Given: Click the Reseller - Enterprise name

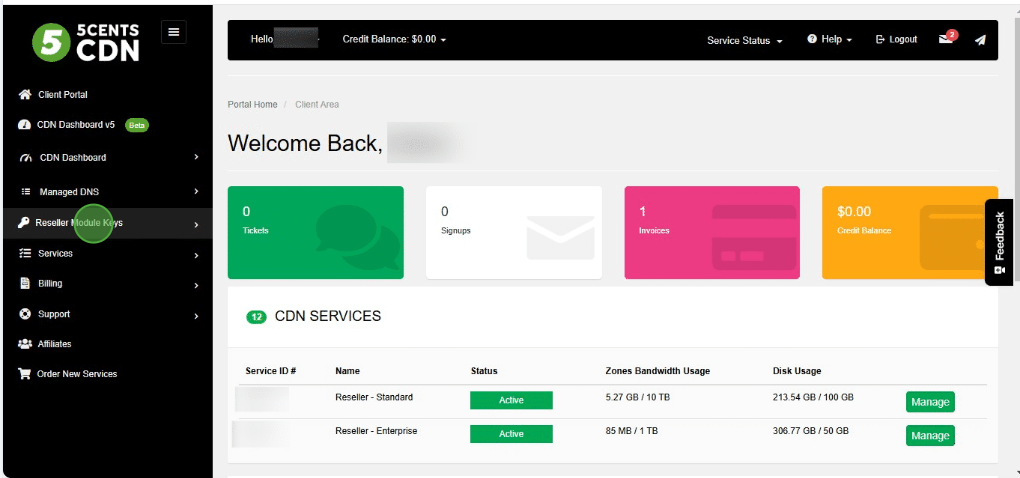Looking at the screenshot, I should point(376,431).
